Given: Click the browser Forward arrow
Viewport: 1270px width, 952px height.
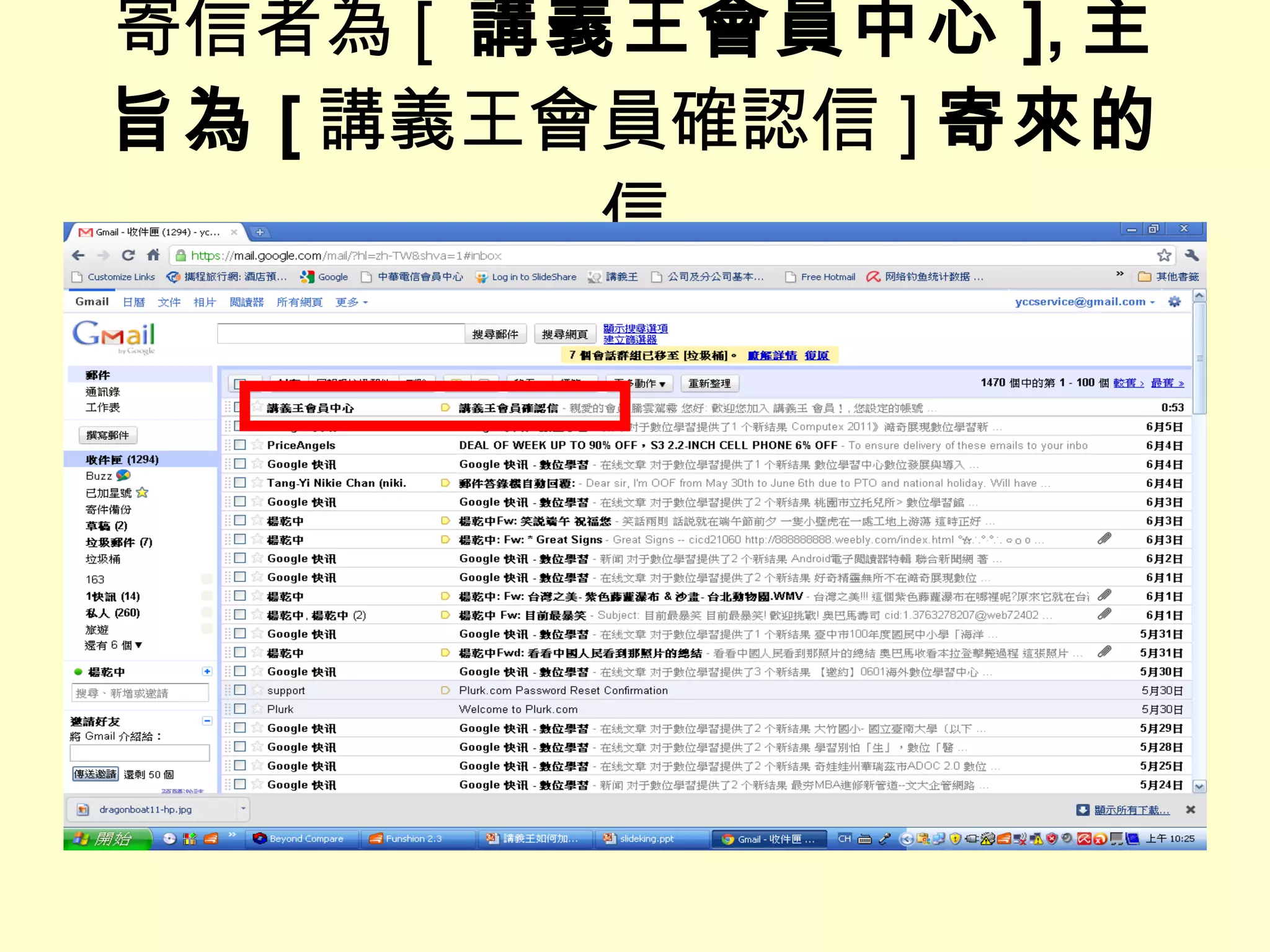Looking at the screenshot, I should pos(104,255).
